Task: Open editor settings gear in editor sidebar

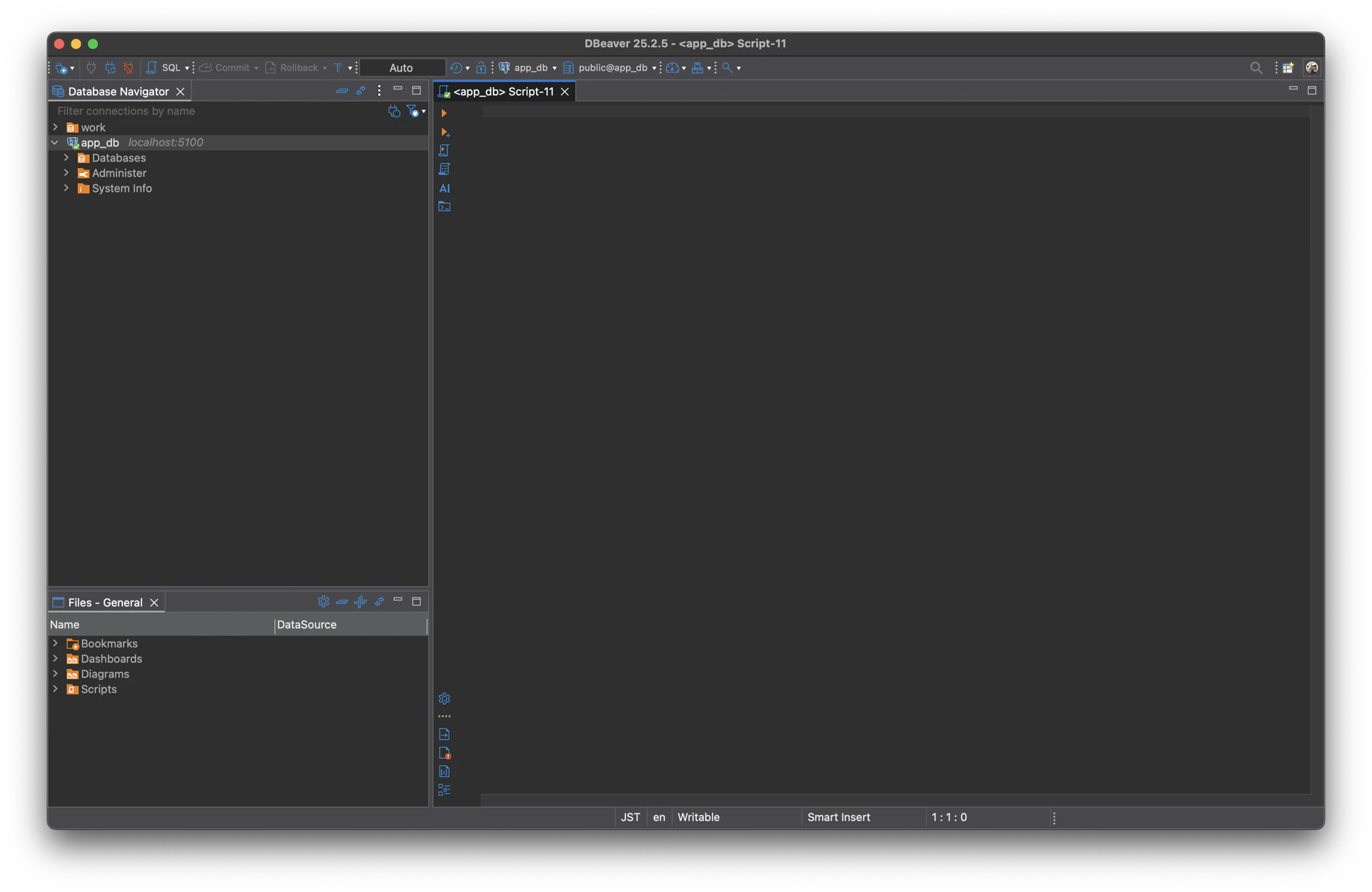Action: point(444,698)
